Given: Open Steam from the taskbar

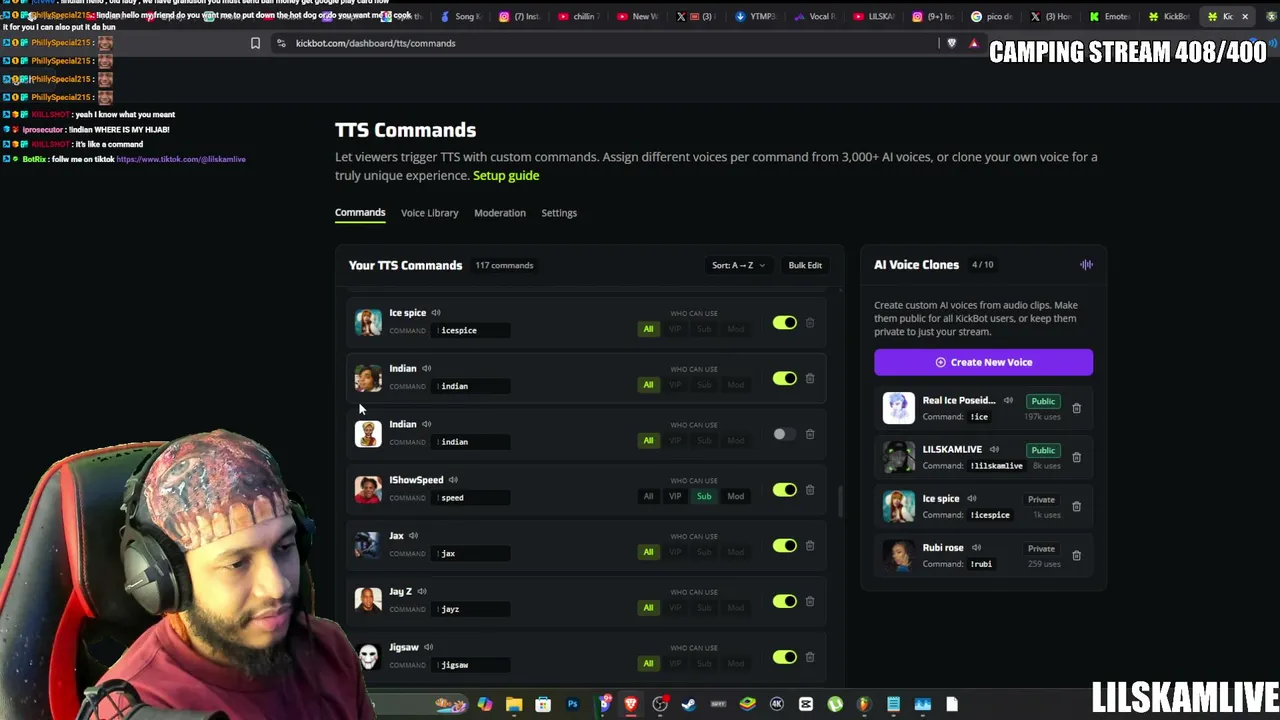Looking at the screenshot, I should pyautogui.click(x=689, y=705).
